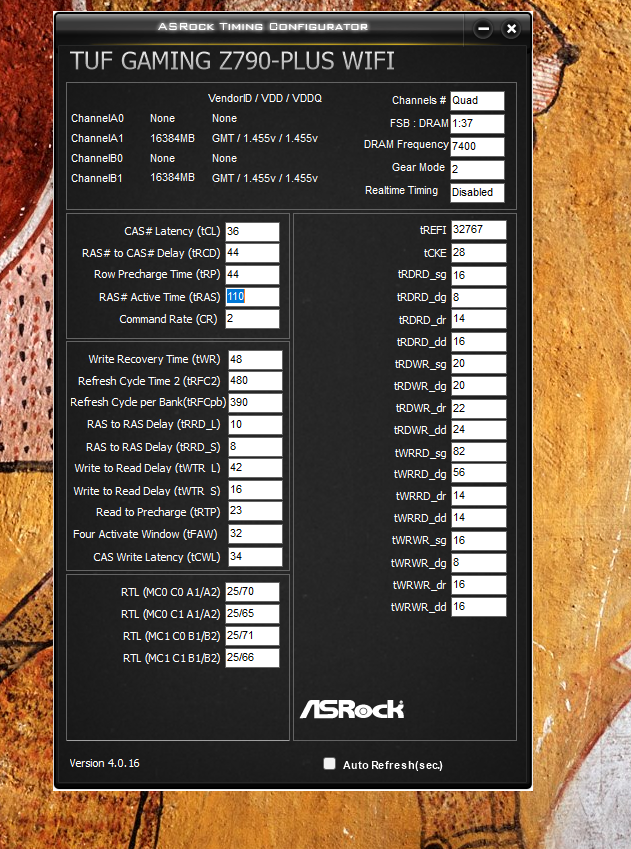Click the ChannelA1 label

(97, 138)
